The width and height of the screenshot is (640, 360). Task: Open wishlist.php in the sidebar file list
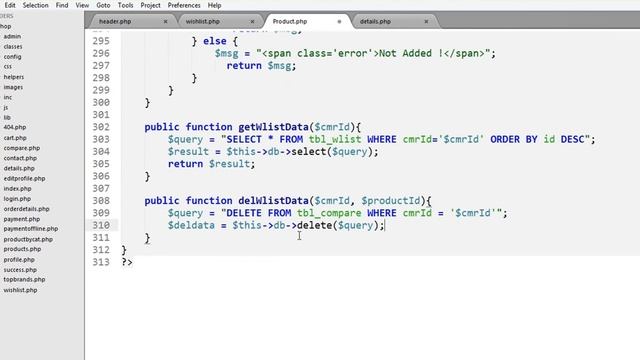pos(20,290)
